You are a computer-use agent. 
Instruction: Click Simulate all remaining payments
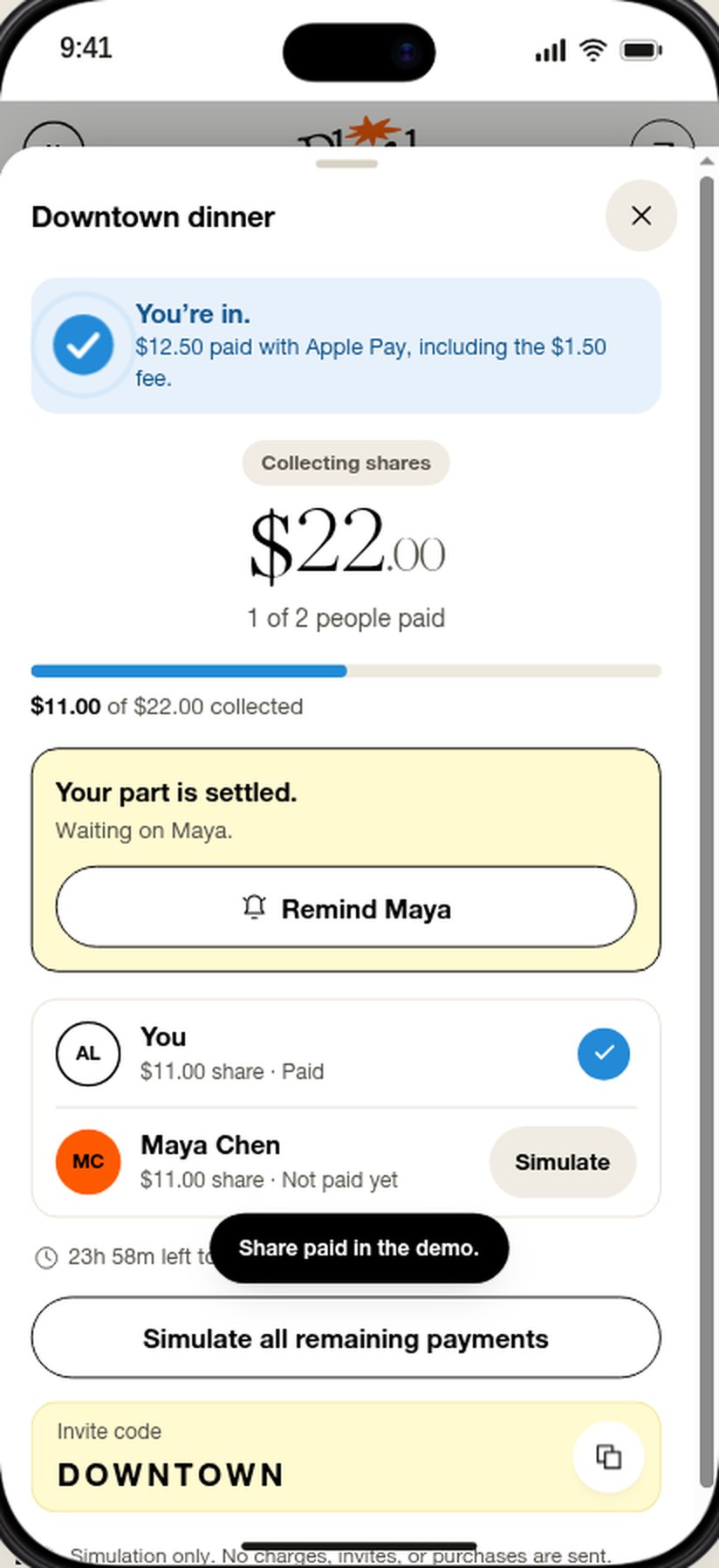coord(346,1338)
